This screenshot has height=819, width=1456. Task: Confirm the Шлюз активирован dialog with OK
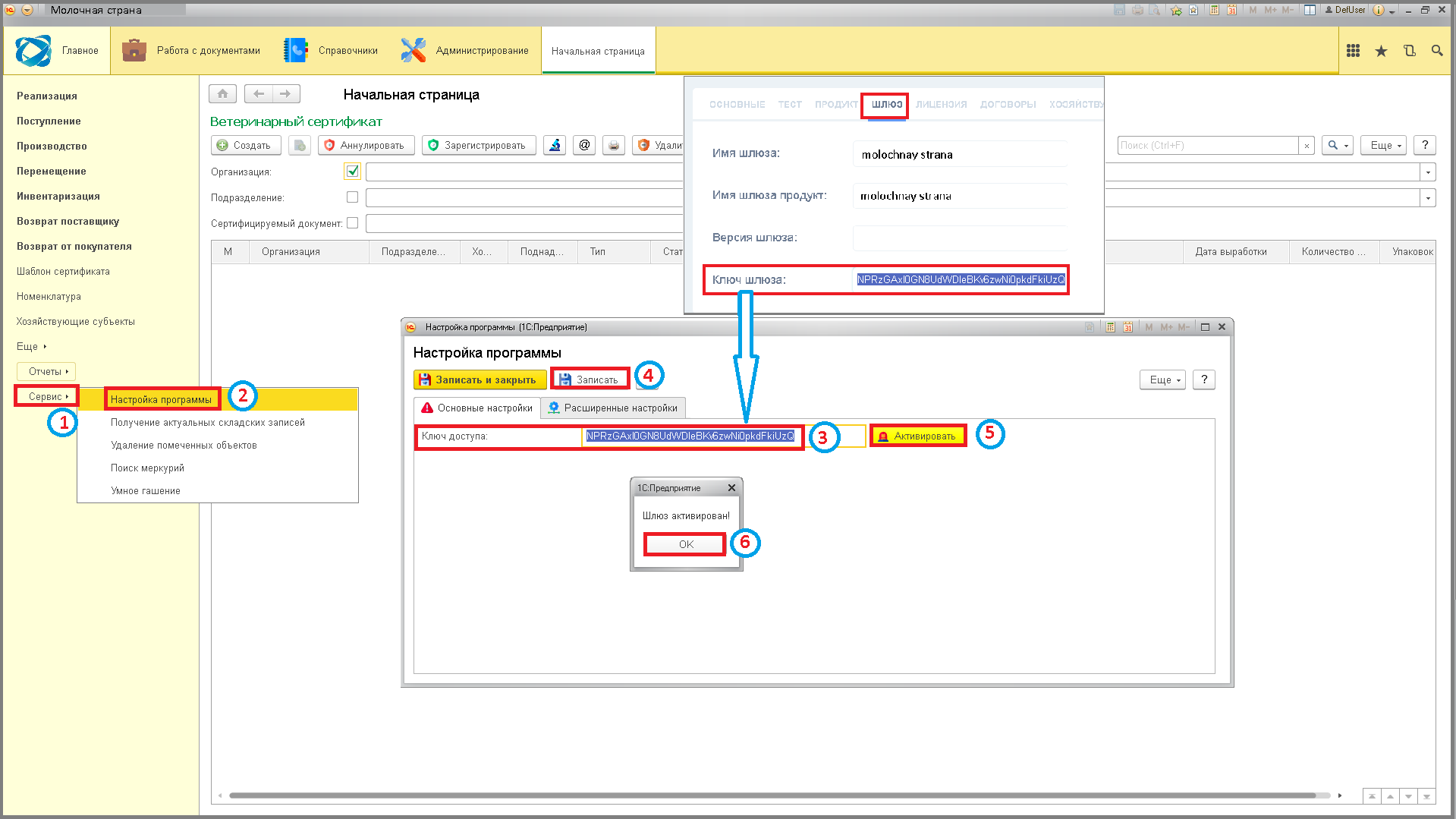click(685, 544)
